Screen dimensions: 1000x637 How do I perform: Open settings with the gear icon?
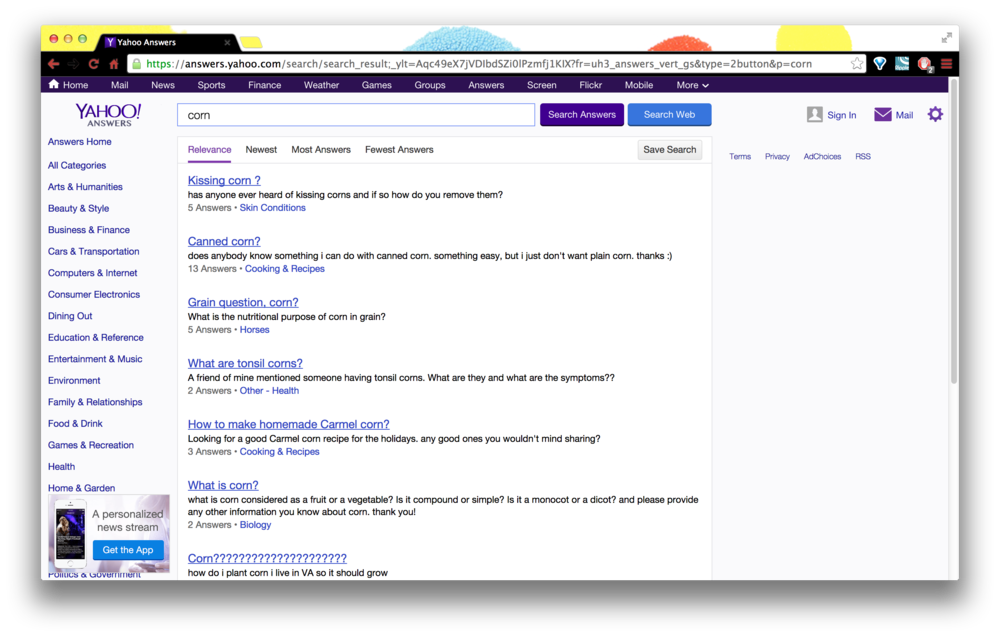(935, 115)
